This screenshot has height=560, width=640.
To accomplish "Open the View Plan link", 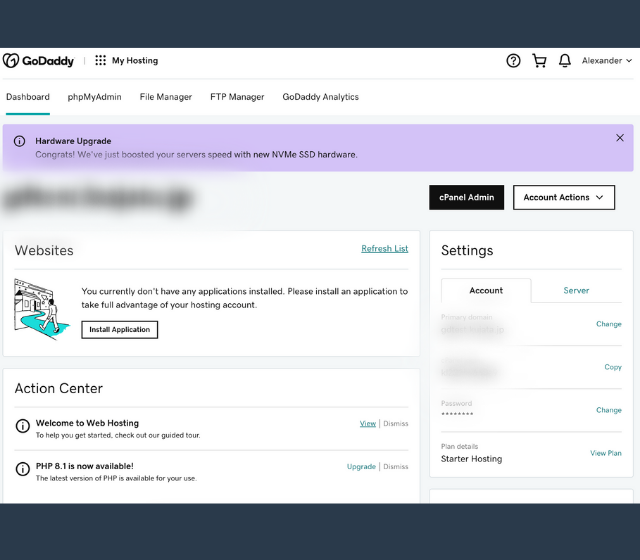I will pyautogui.click(x=605, y=453).
